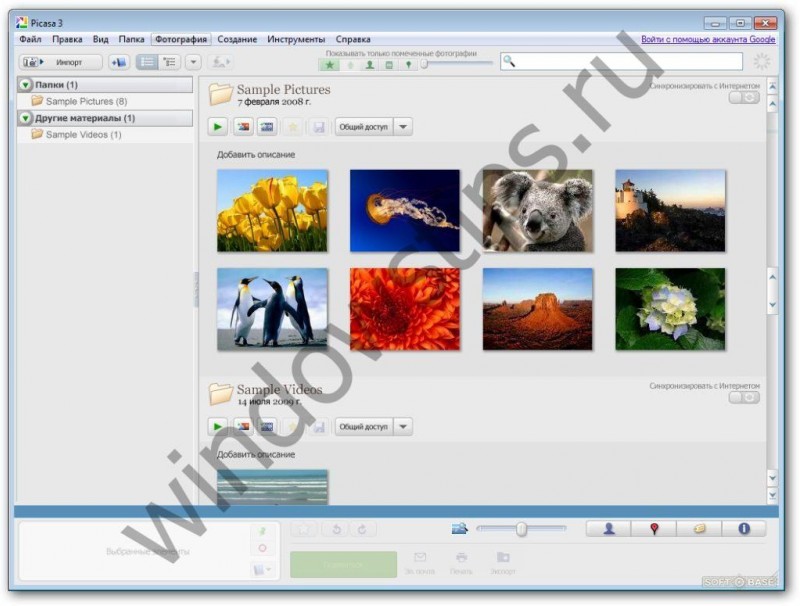Click the thumbnail size slider handle

click(x=521, y=529)
